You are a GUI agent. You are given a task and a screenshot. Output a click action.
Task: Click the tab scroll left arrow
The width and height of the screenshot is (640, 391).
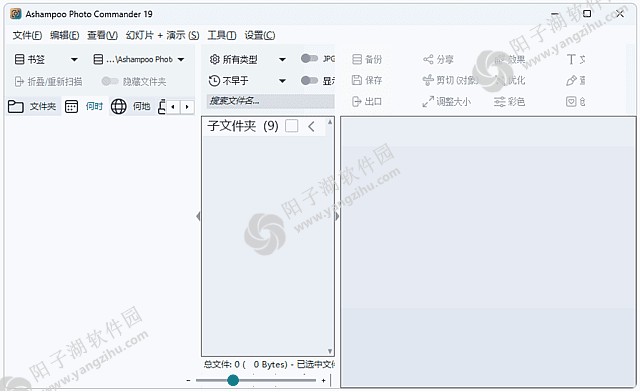[x=173, y=107]
